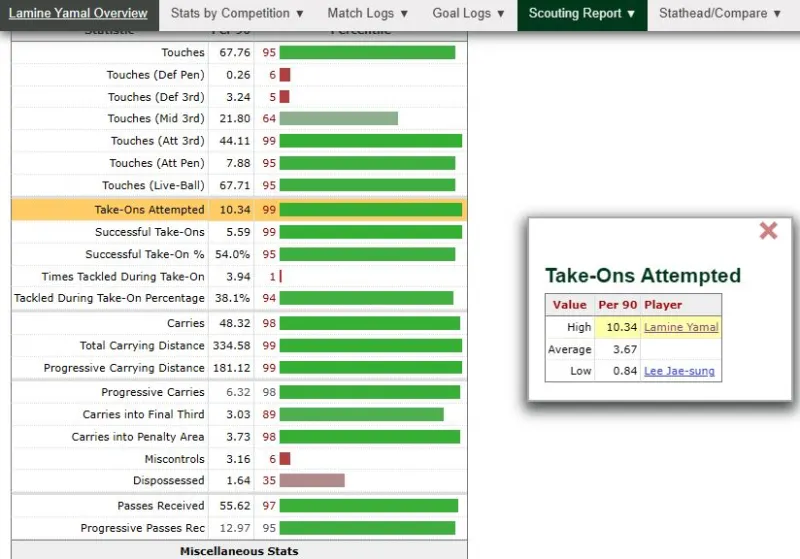The image size is (800, 559).
Task: Click the Per 90 column header in popup
Action: [617, 304]
